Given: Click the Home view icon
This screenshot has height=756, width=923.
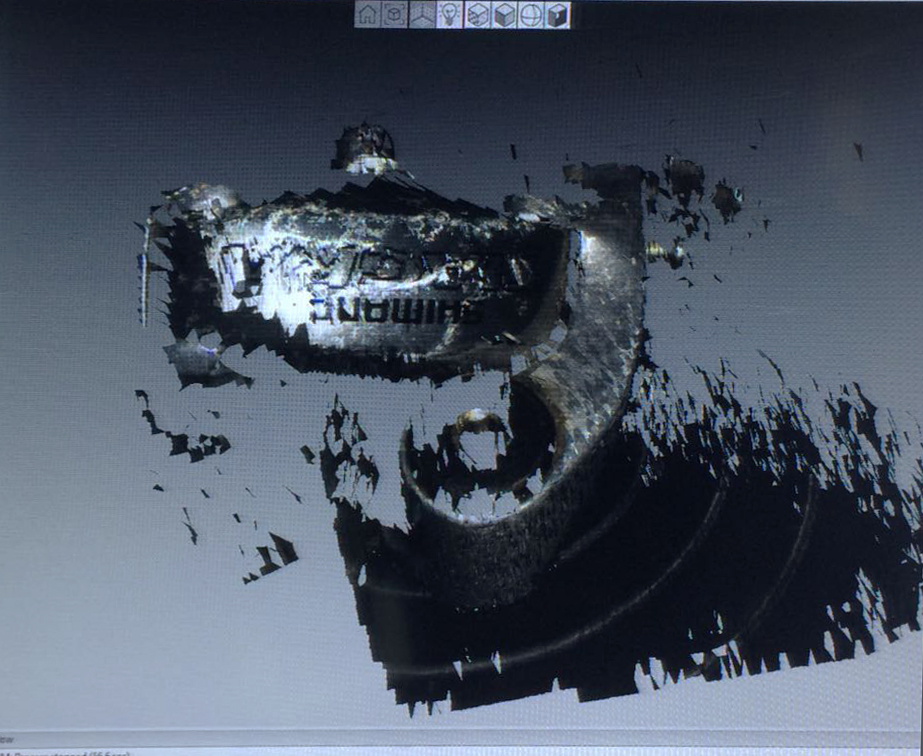Looking at the screenshot, I should [368, 14].
